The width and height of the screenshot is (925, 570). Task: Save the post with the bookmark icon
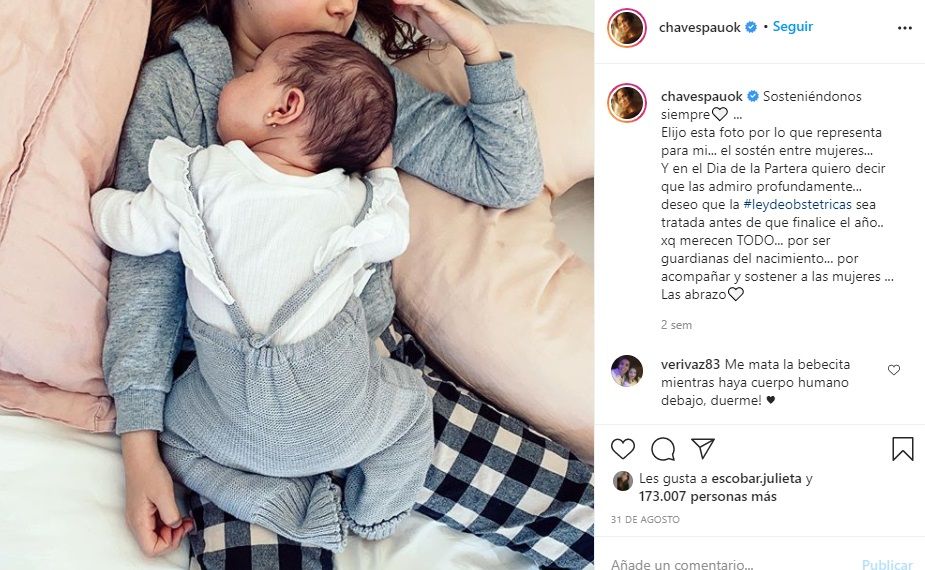(x=903, y=449)
